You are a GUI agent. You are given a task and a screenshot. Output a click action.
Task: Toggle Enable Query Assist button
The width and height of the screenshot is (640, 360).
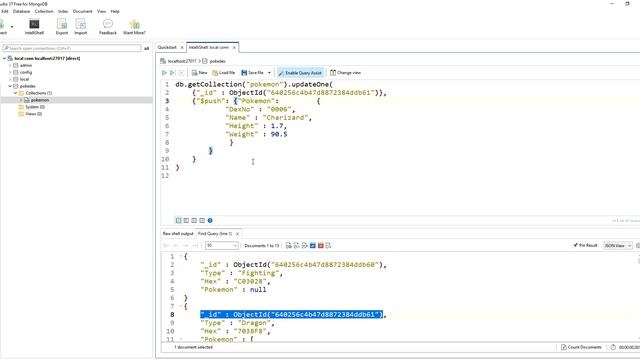coord(300,73)
